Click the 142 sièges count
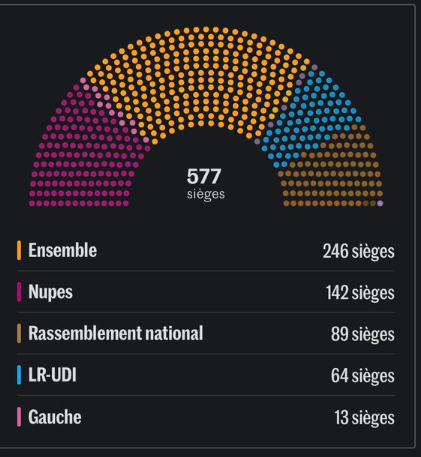Image resolution: width=421 pixels, height=457 pixels. tap(360, 293)
